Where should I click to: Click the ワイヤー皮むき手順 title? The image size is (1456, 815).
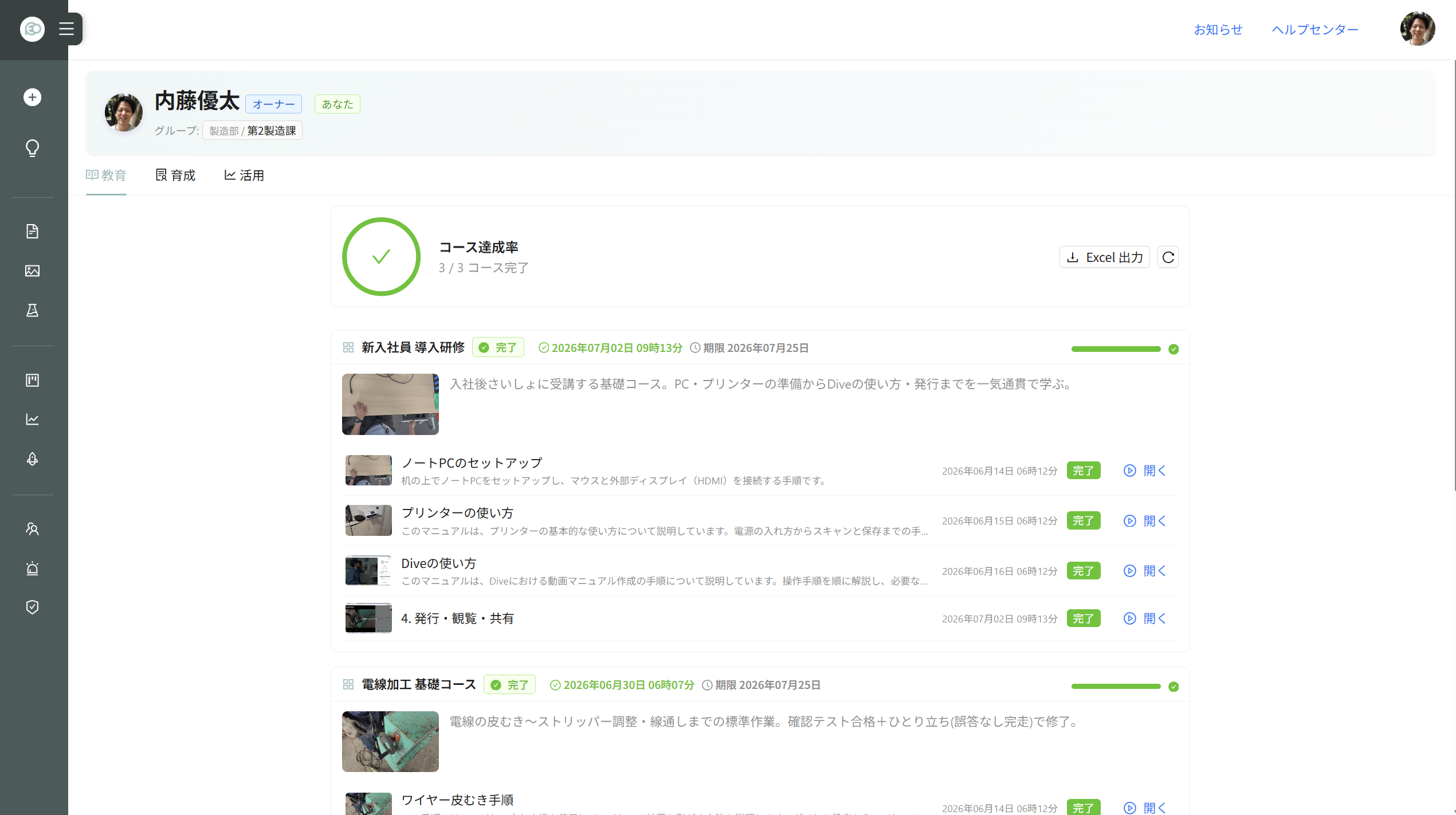pos(457,800)
